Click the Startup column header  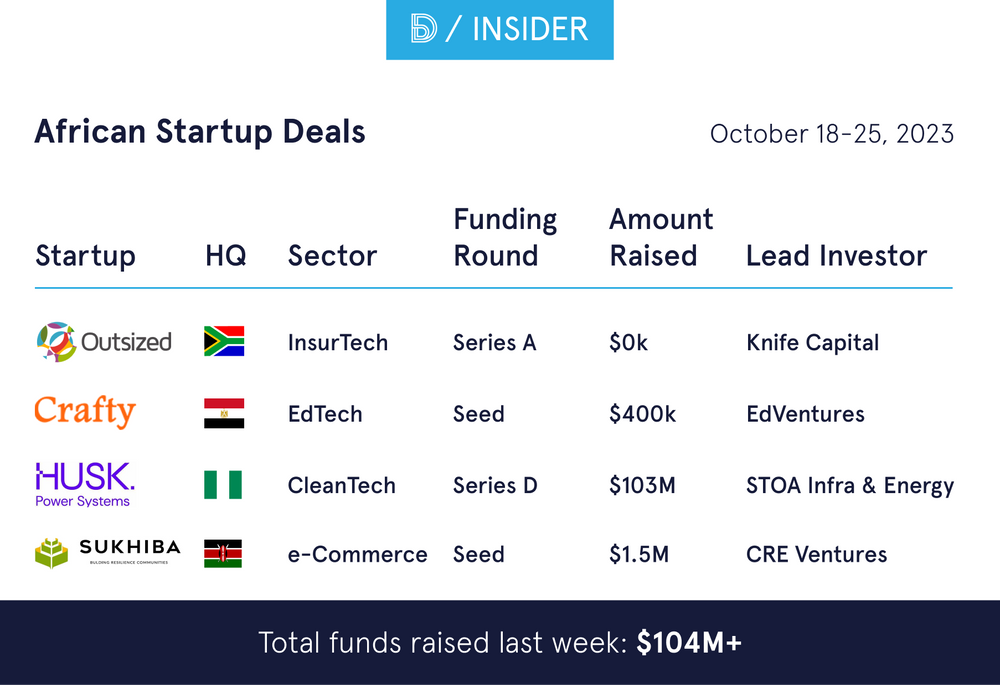[85, 256]
